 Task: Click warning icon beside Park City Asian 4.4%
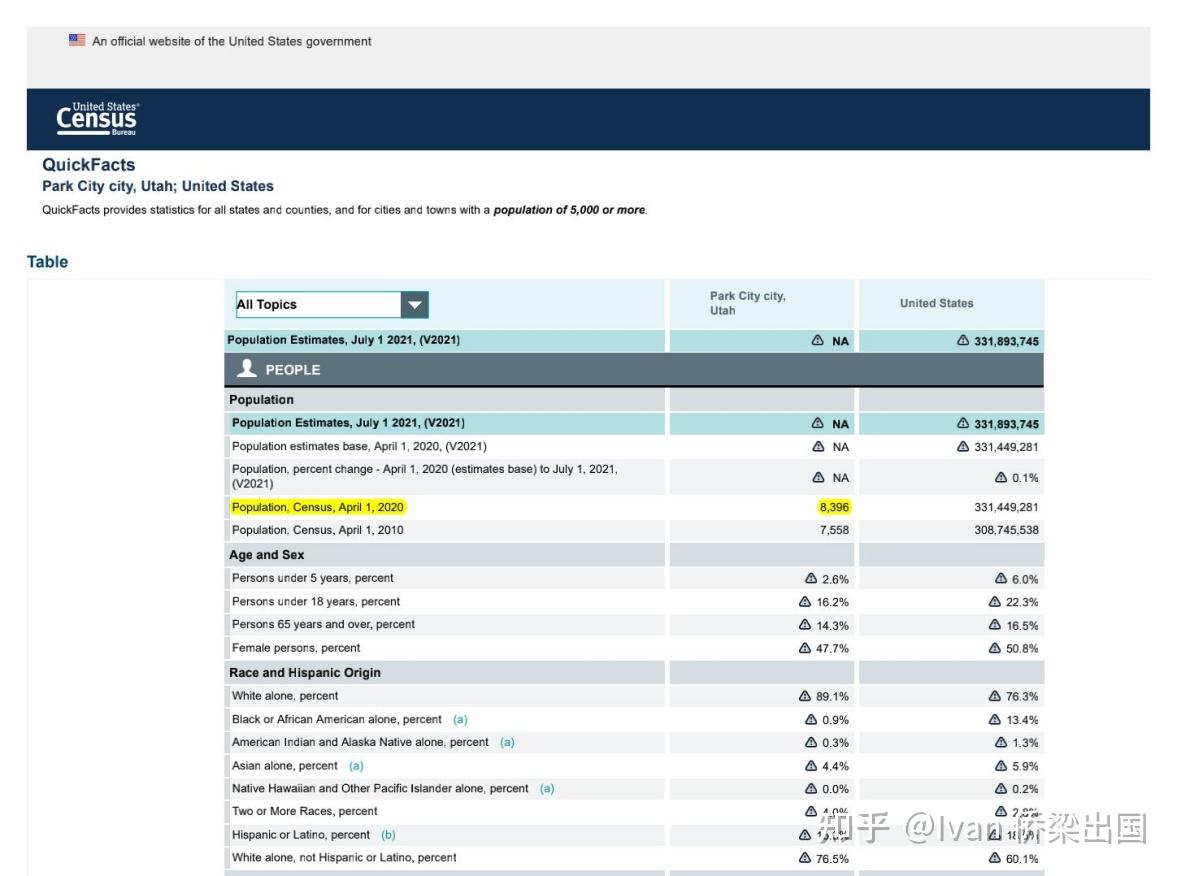point(811,766)
